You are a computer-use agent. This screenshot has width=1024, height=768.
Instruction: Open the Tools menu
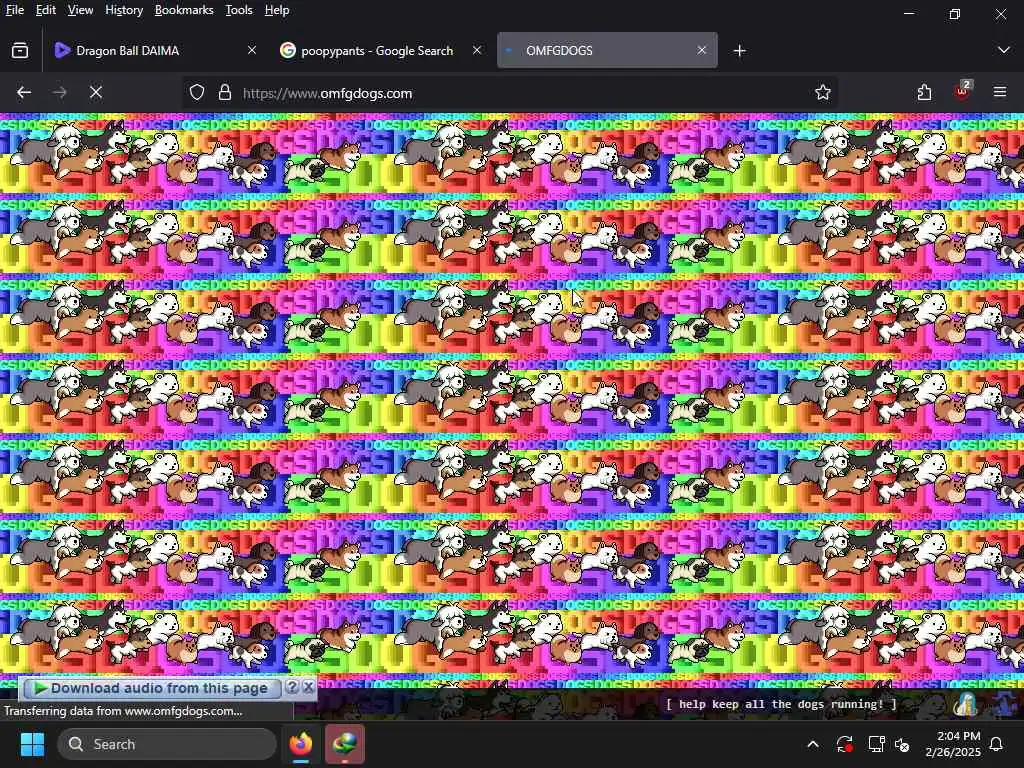point(239,10)
